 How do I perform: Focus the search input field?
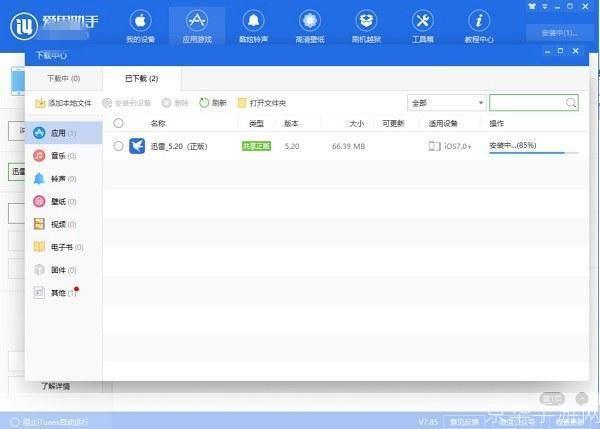click(x=527, y=103)
